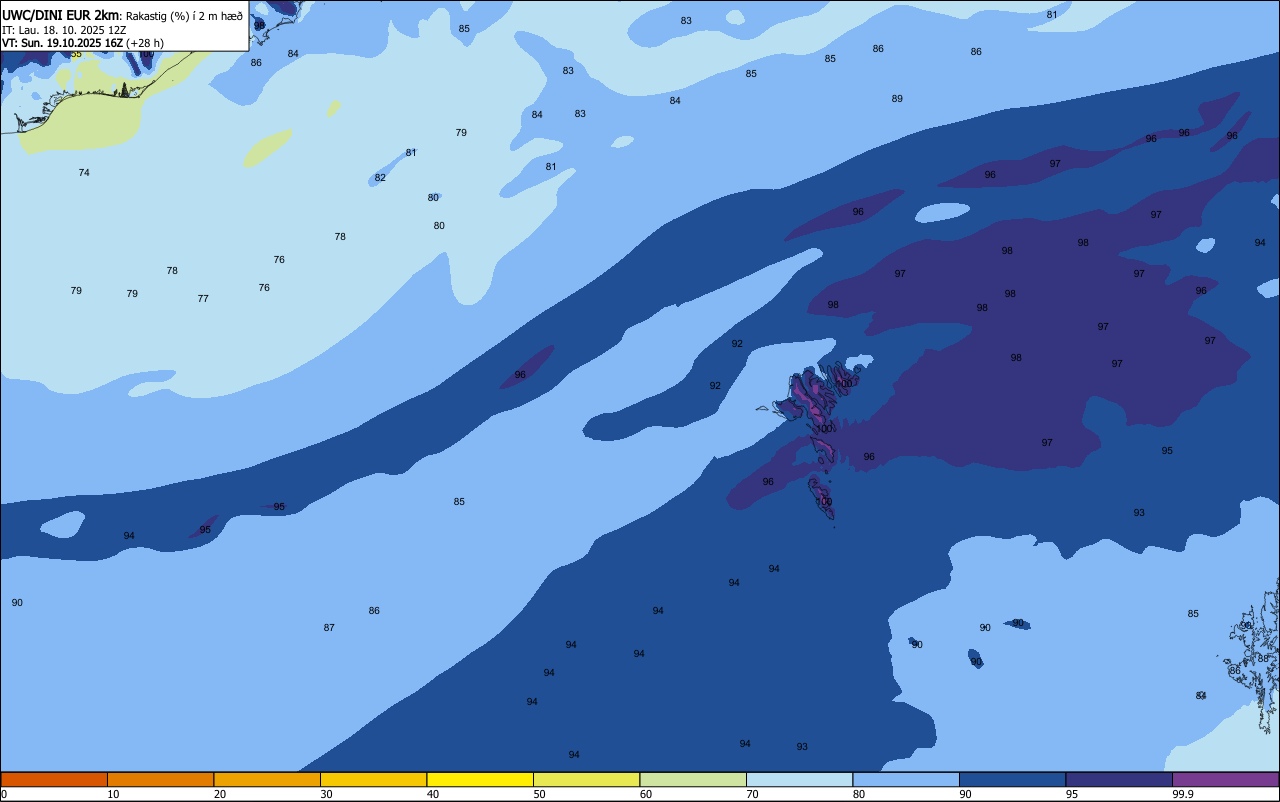This screenshot has width=1280, height=802.
Task: Select the '82' humidity value on map
Action: point(380,178)
